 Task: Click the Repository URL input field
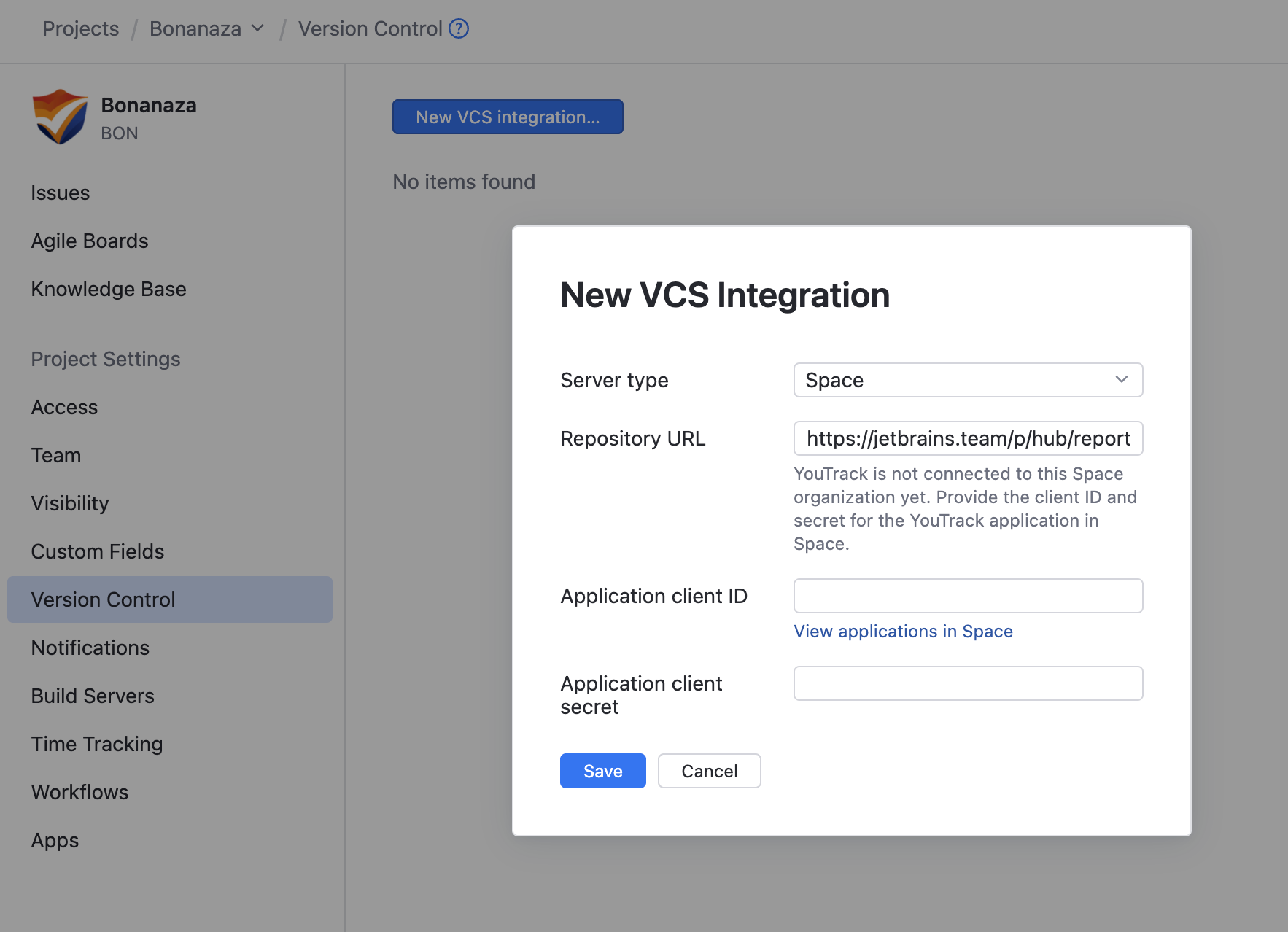(x=967, y=438)
